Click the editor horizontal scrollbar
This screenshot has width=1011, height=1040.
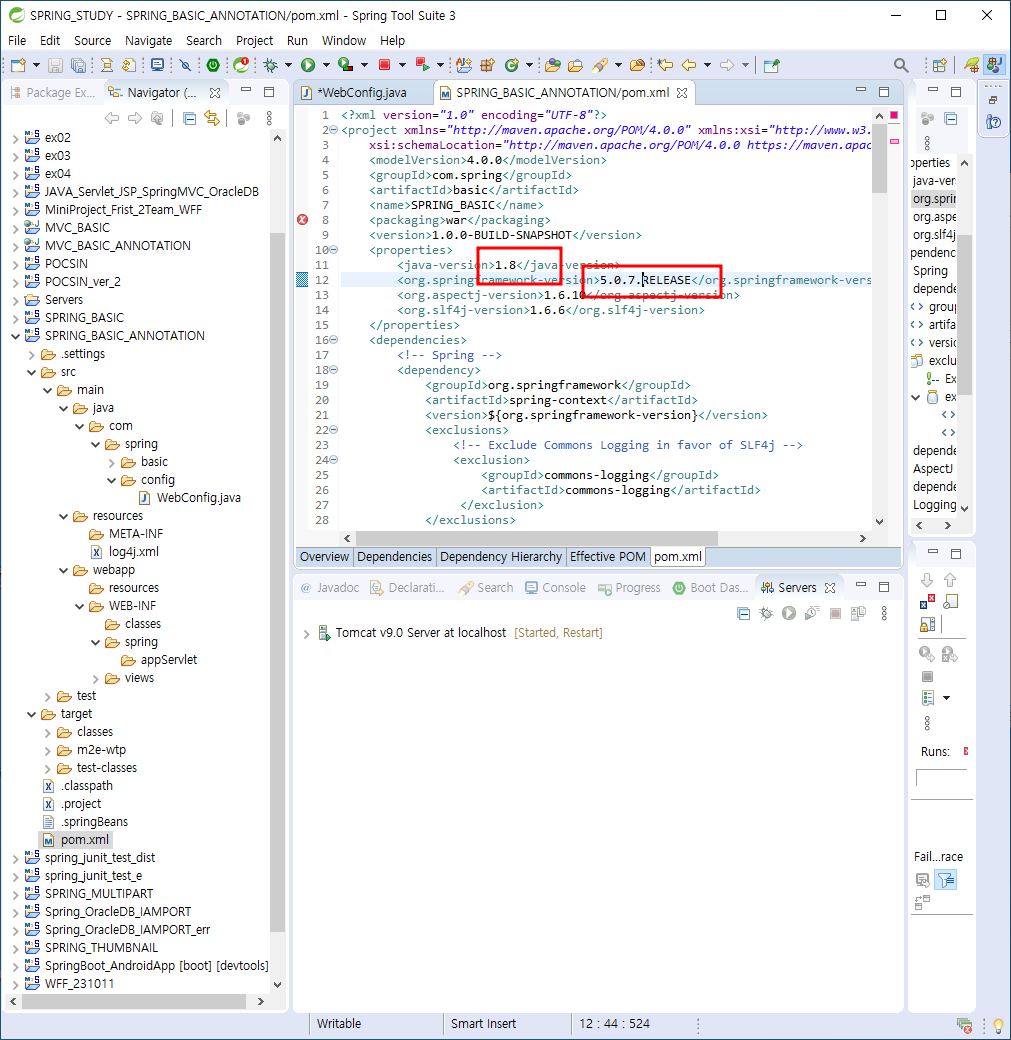click(537, 538)
